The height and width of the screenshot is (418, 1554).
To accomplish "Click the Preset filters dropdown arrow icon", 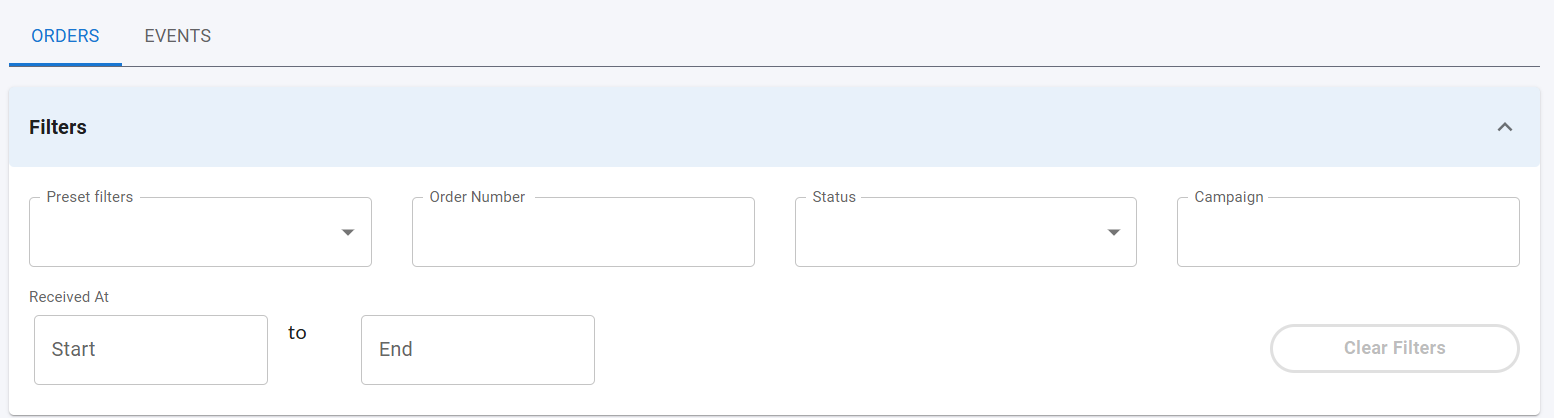I will [348, 232].
